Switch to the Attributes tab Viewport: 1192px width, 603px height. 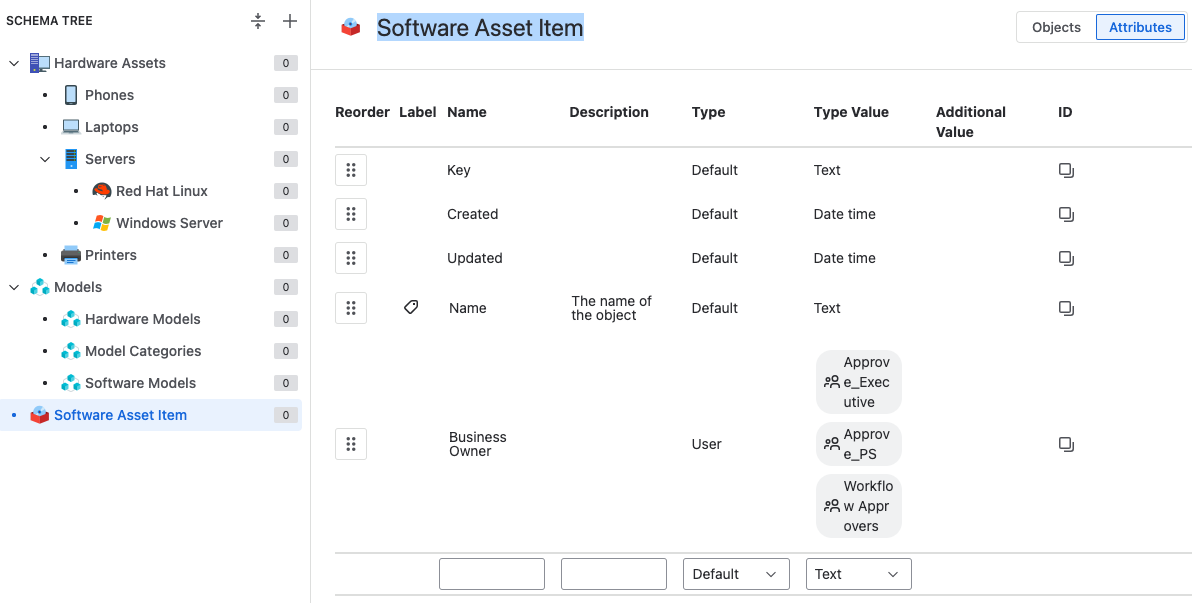pos(1140,27)
